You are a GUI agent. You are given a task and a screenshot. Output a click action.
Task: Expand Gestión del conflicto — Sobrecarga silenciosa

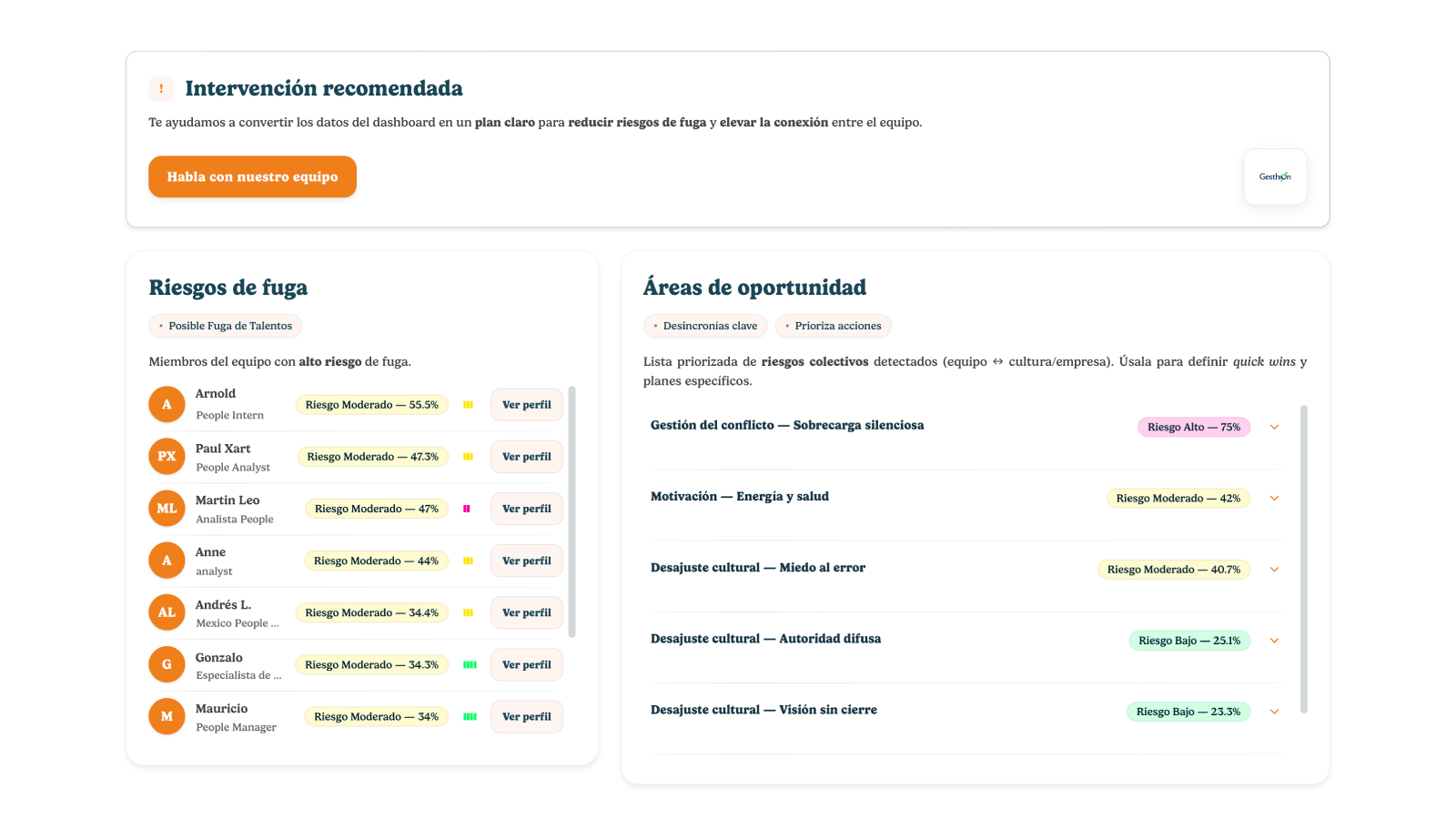point(1274,427)
